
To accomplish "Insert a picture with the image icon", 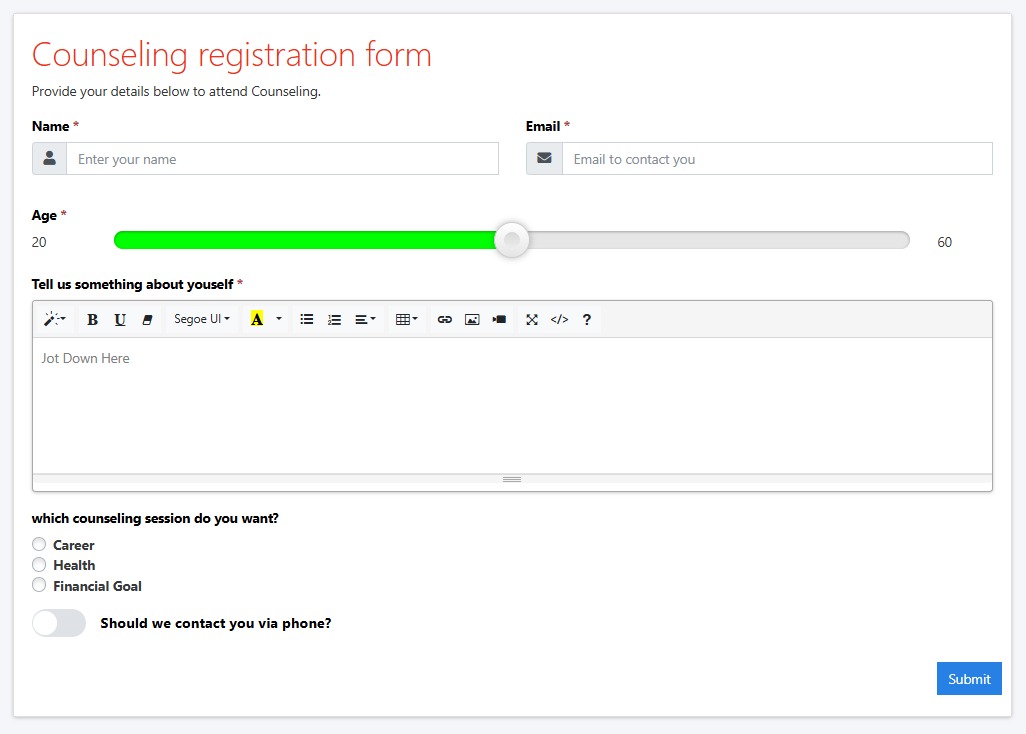I will 472,320.
